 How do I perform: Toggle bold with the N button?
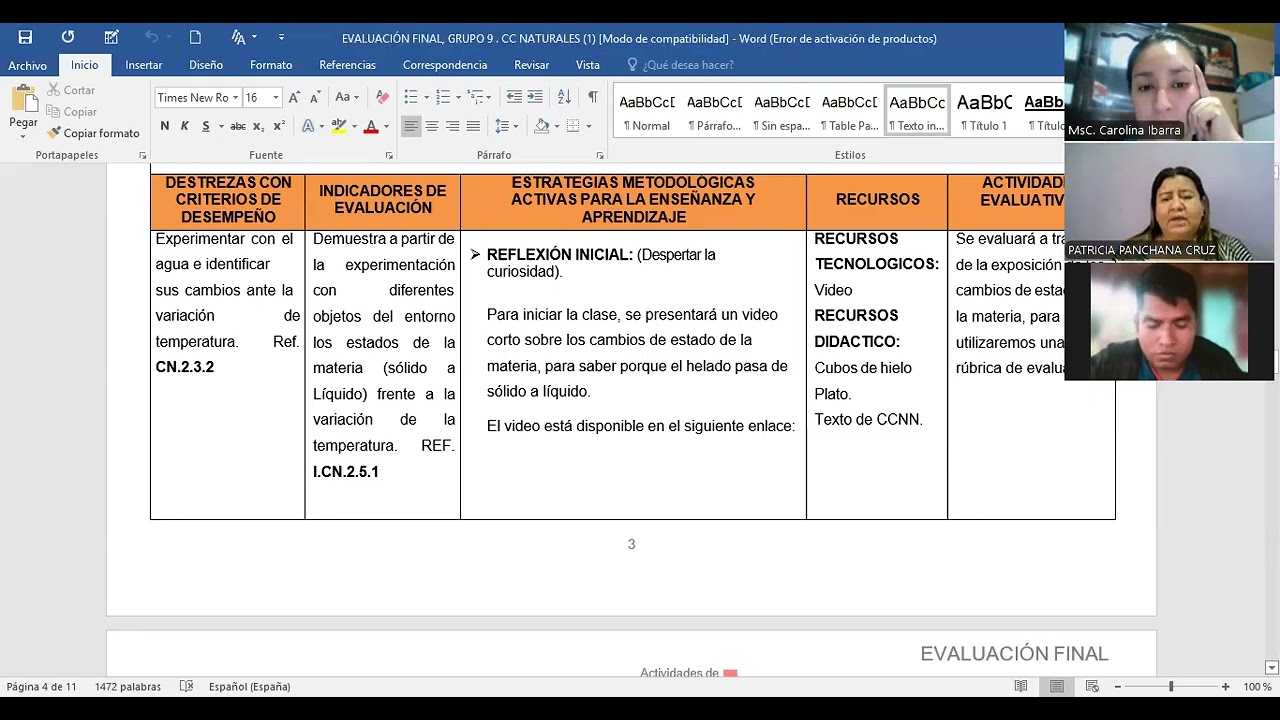click(164, 126)
